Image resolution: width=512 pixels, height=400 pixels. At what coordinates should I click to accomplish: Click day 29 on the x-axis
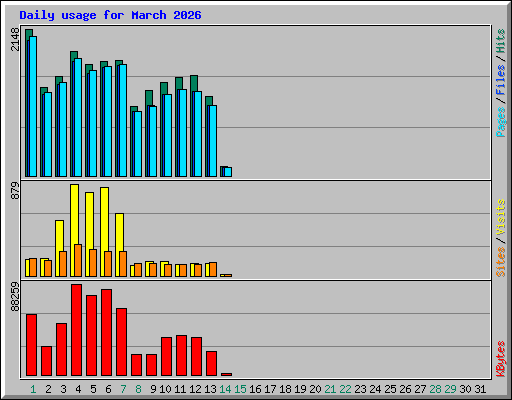pyautogui.click(x=450, y=389)
